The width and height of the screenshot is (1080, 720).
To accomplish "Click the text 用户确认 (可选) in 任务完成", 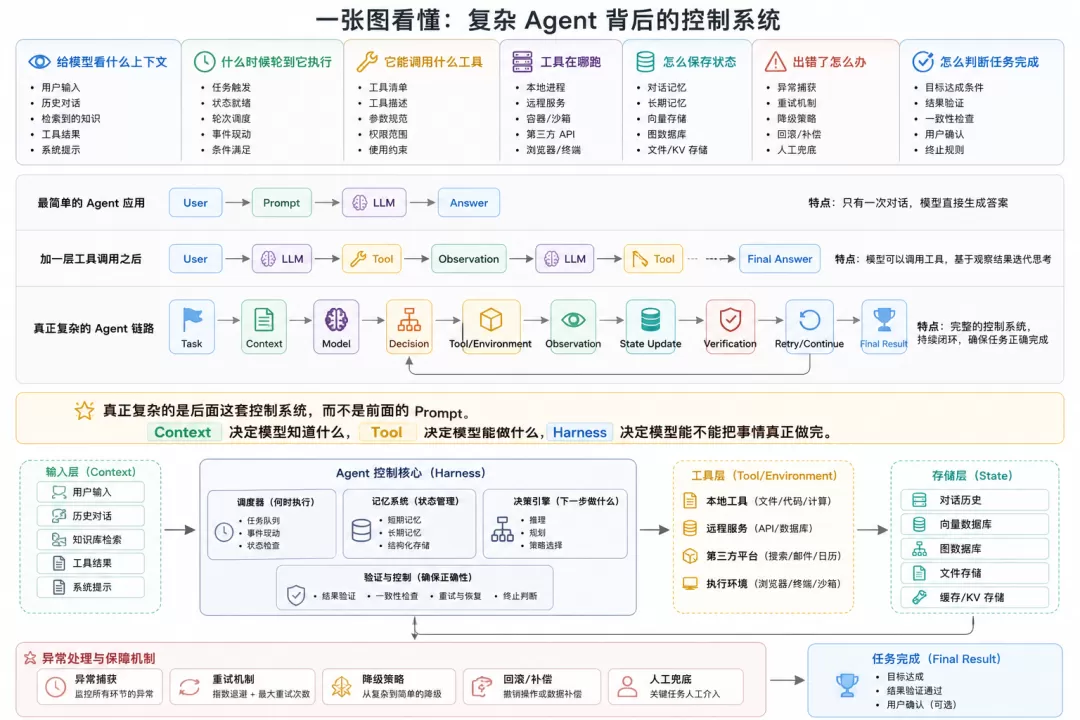I will pos(922,705).
